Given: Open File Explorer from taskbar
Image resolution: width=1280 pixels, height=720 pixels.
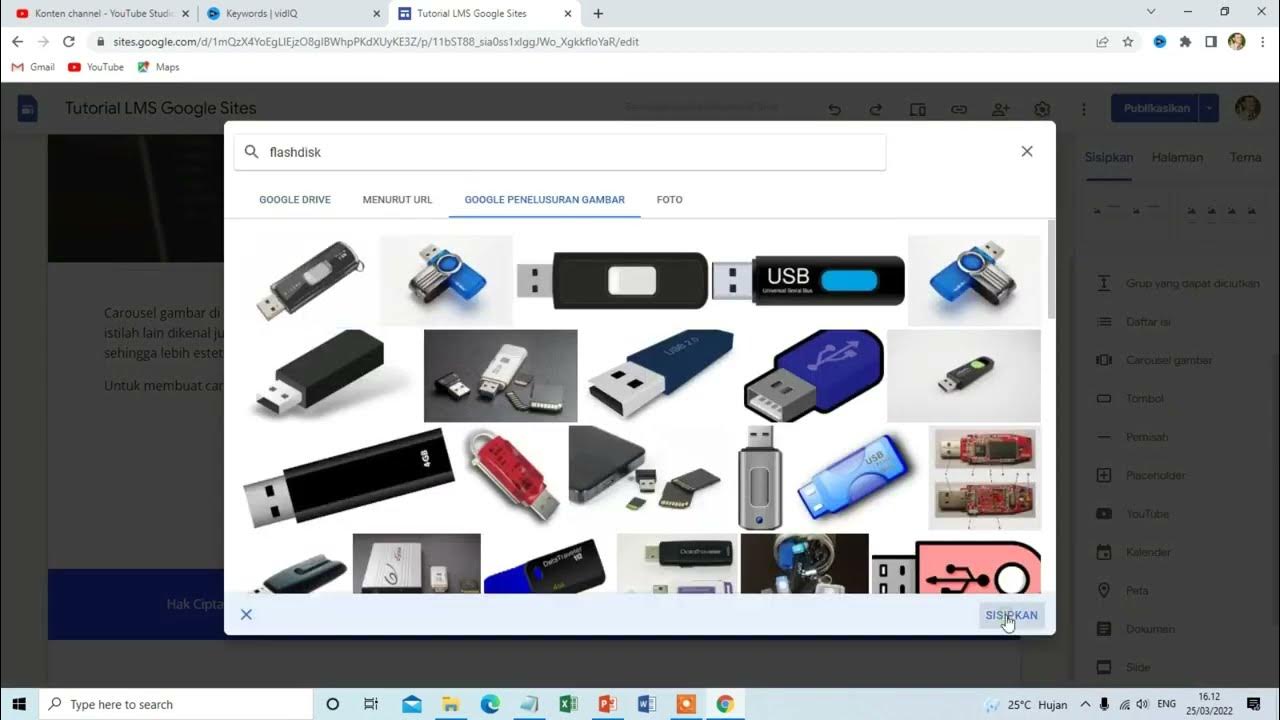Looking at the screenshot, I should 451,704.
